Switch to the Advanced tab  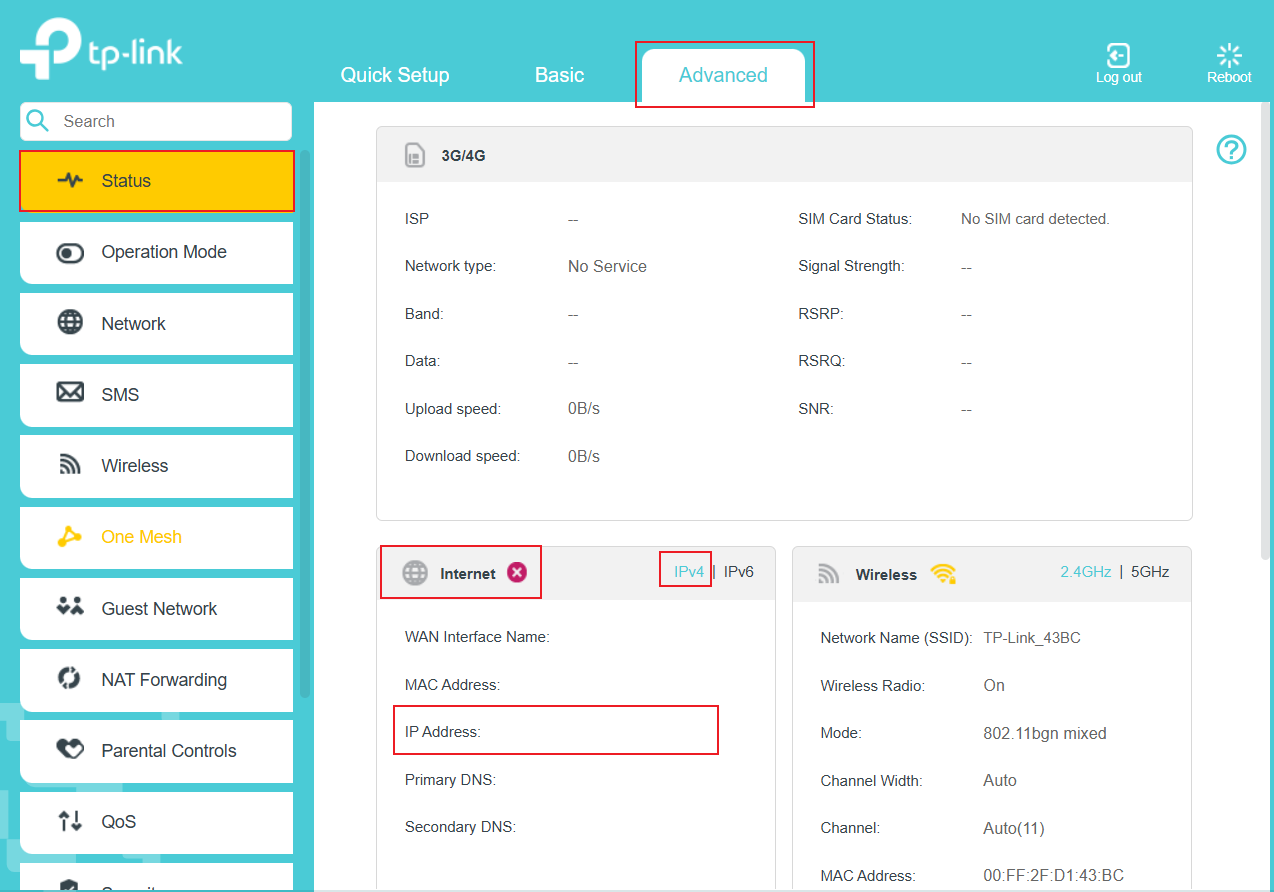pyautogui.click(x=723, y=74)
